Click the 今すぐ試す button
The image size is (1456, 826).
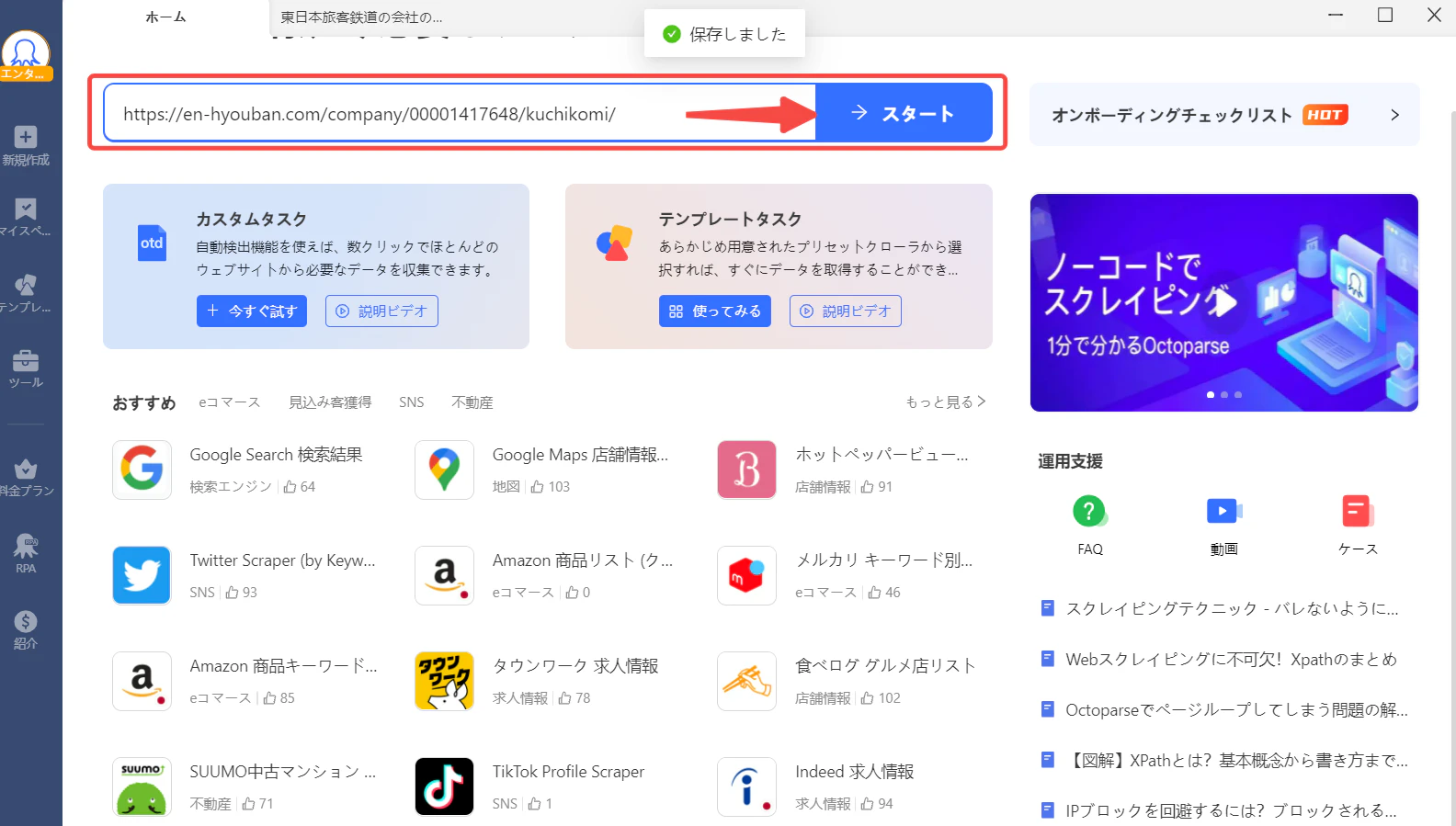[252, 311]
